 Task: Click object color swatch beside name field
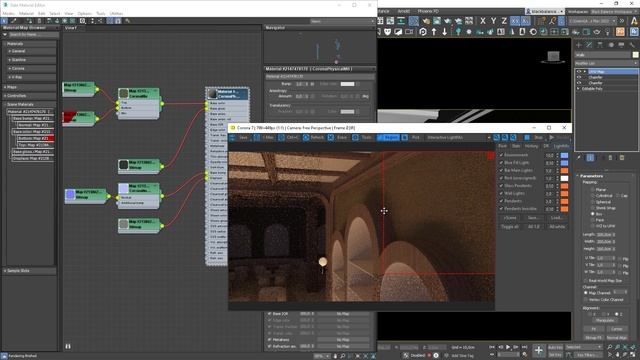click(635, 55)
